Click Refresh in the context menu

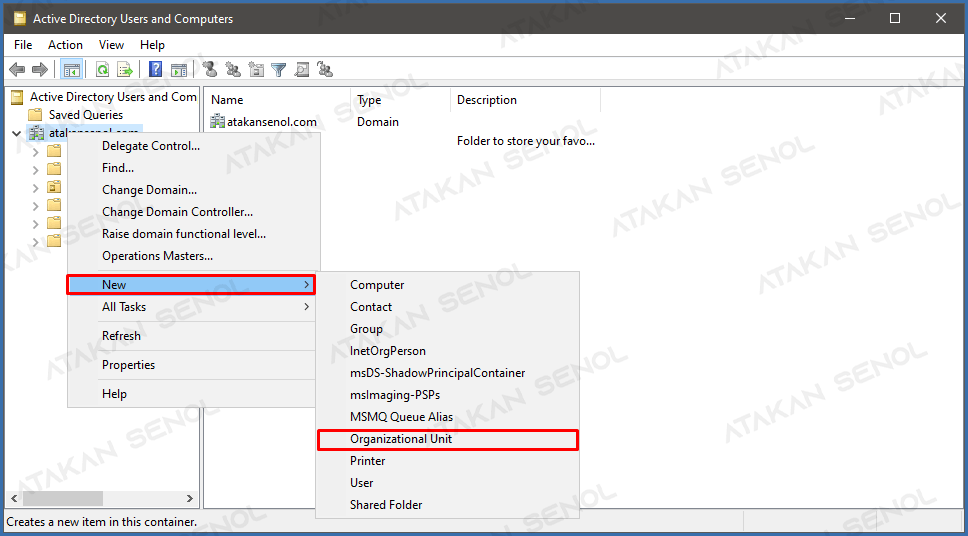pos(193,336)
